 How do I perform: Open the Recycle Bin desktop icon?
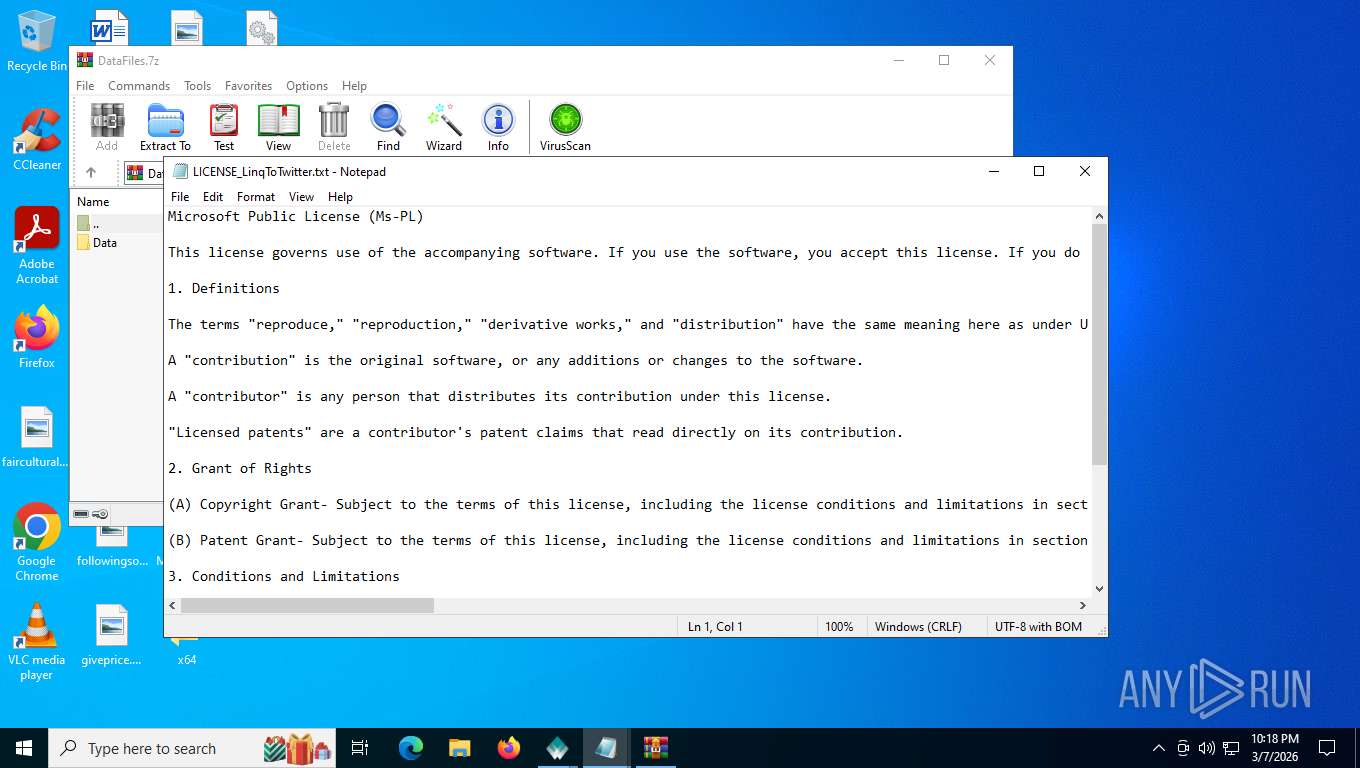[37, 42]
